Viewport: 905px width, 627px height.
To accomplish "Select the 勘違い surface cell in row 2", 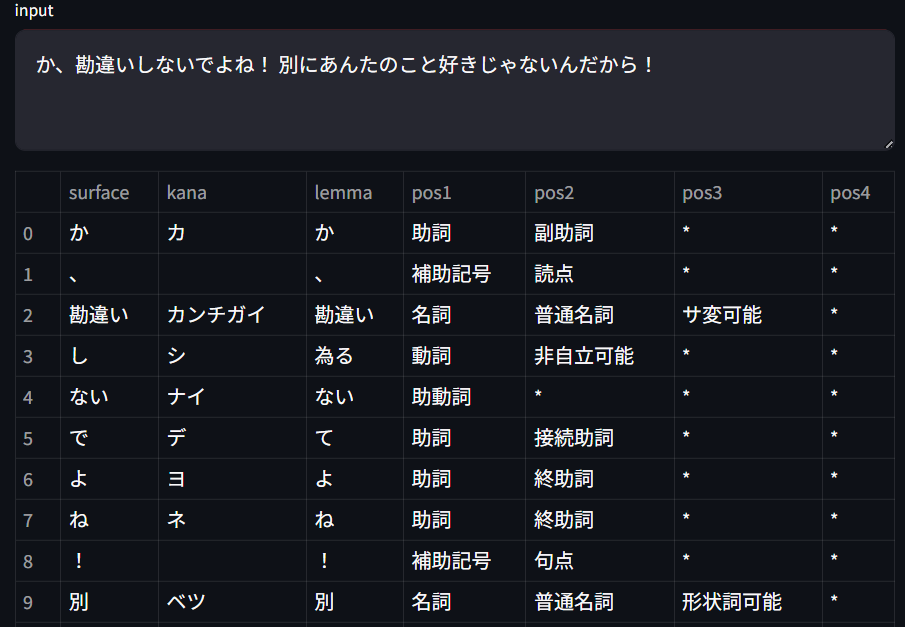I will [x=110, y=315].
